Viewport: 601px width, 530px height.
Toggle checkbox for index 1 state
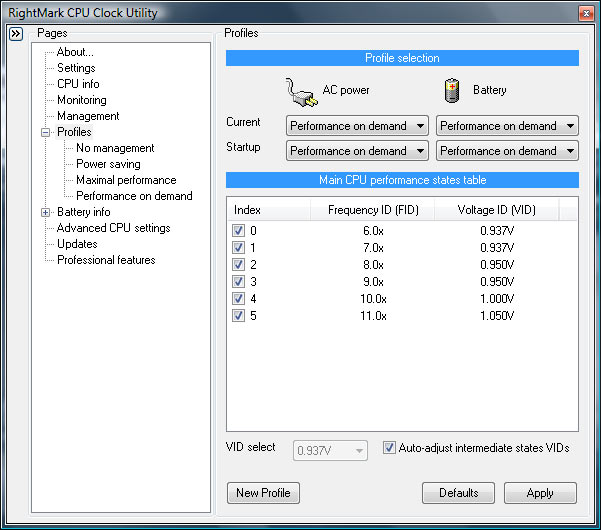point(238,248)
